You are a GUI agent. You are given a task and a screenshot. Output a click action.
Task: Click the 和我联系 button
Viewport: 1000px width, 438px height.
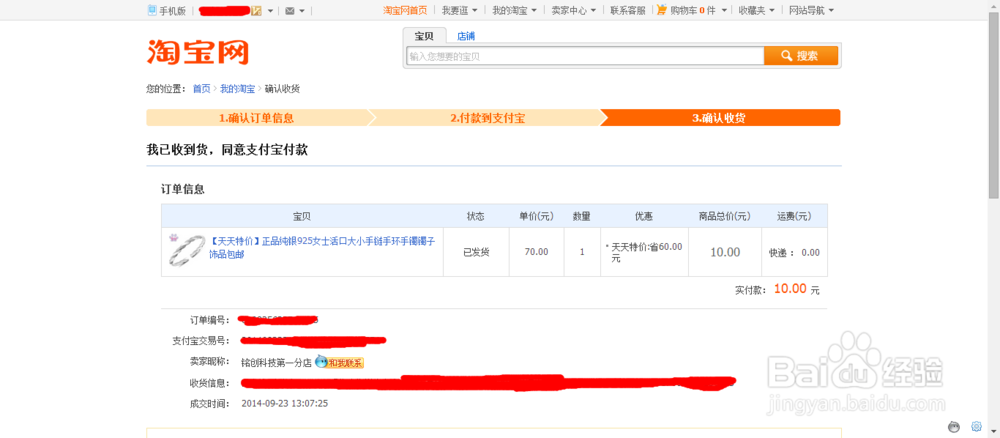click(x=346, y=363)
